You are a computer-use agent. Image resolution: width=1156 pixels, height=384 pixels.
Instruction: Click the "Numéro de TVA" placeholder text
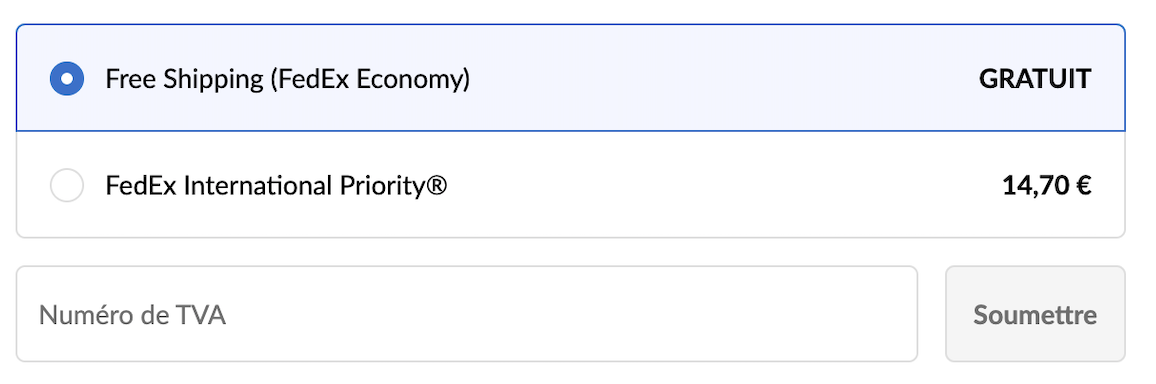click(x=133, y=315)
